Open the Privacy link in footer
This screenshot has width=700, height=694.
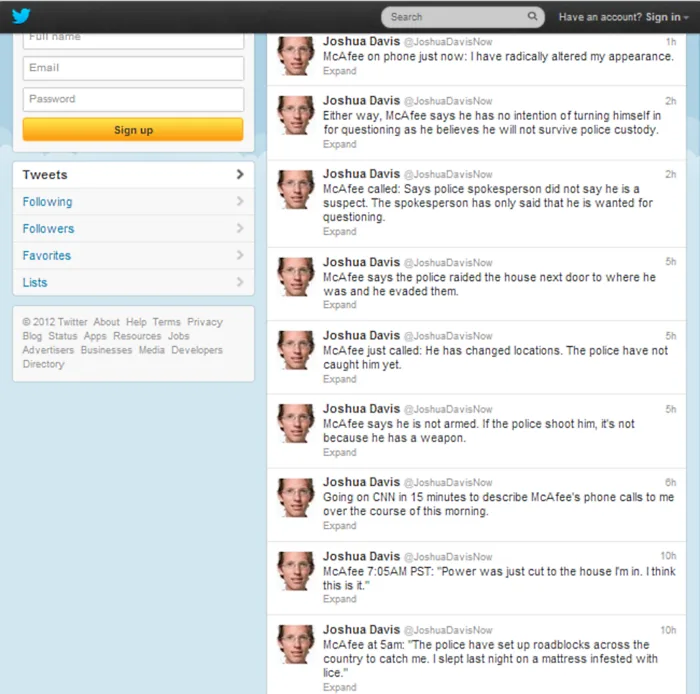point(204,322)
